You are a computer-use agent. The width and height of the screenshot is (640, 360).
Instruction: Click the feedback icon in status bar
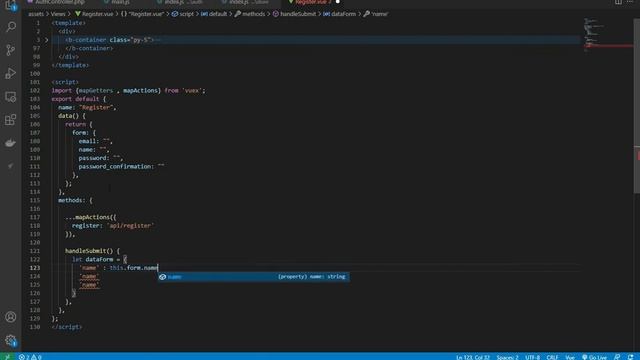(617, 357)
